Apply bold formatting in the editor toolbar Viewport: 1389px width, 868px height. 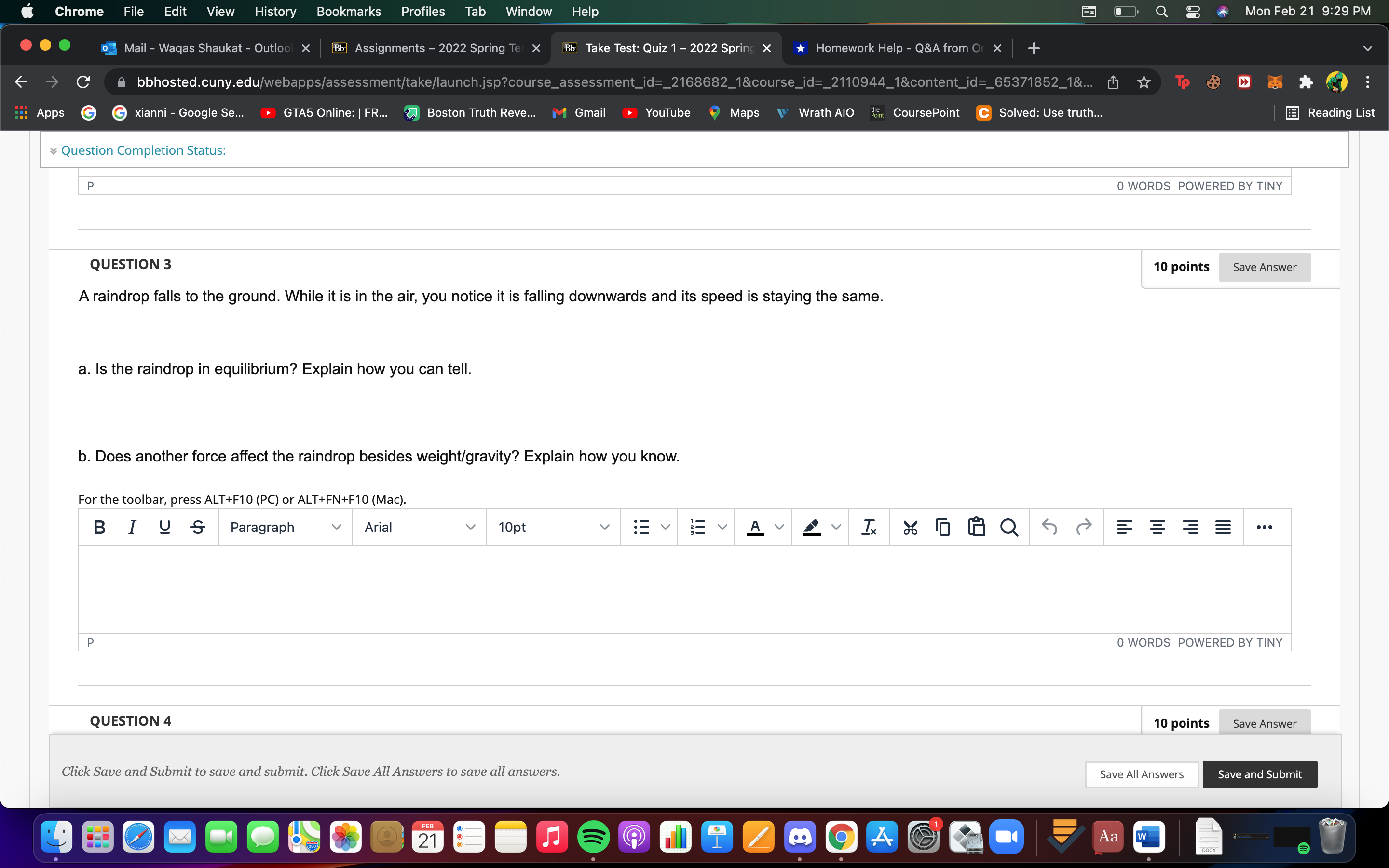(x=98, y=527)
